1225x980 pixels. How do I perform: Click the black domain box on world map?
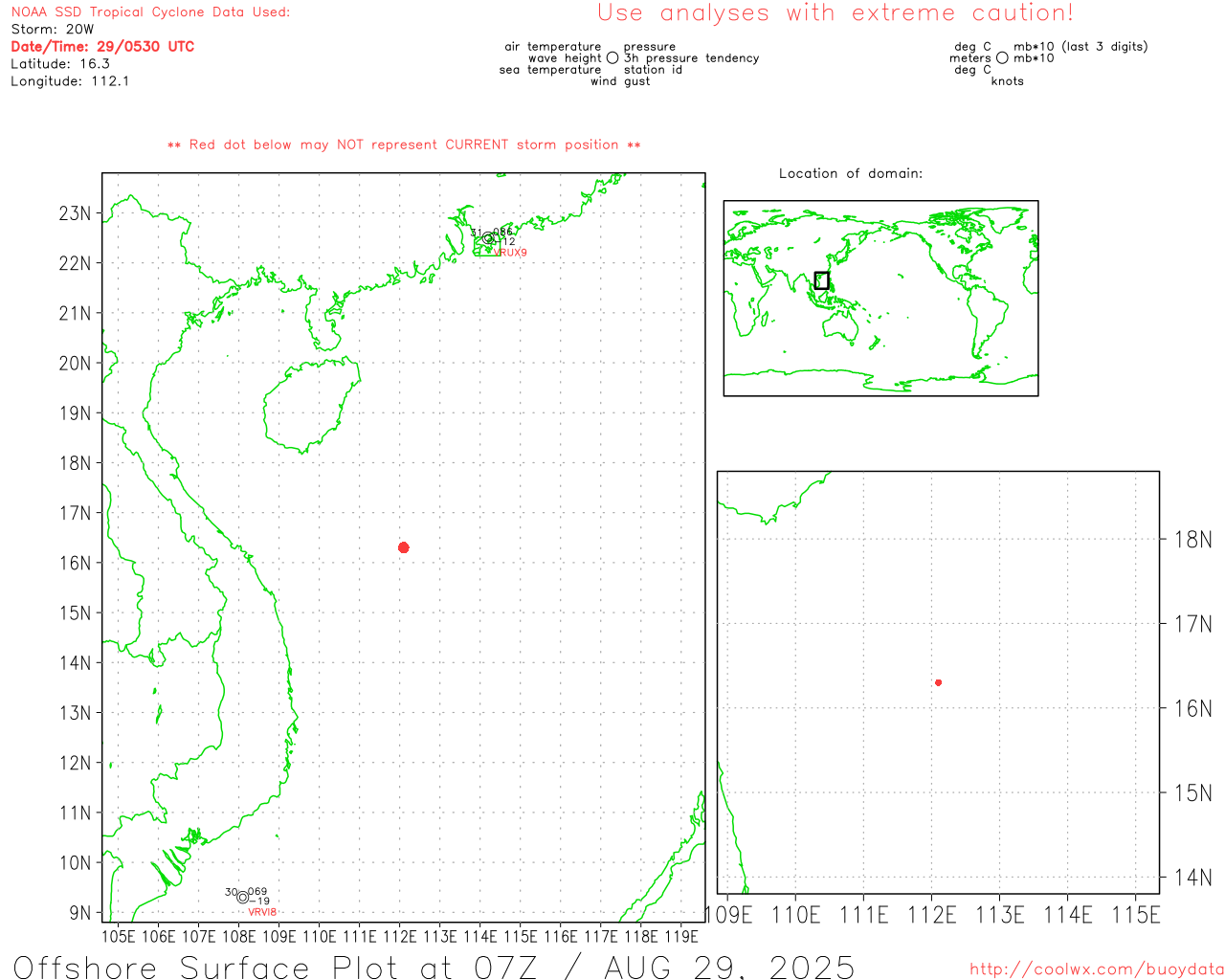(821, 280)
